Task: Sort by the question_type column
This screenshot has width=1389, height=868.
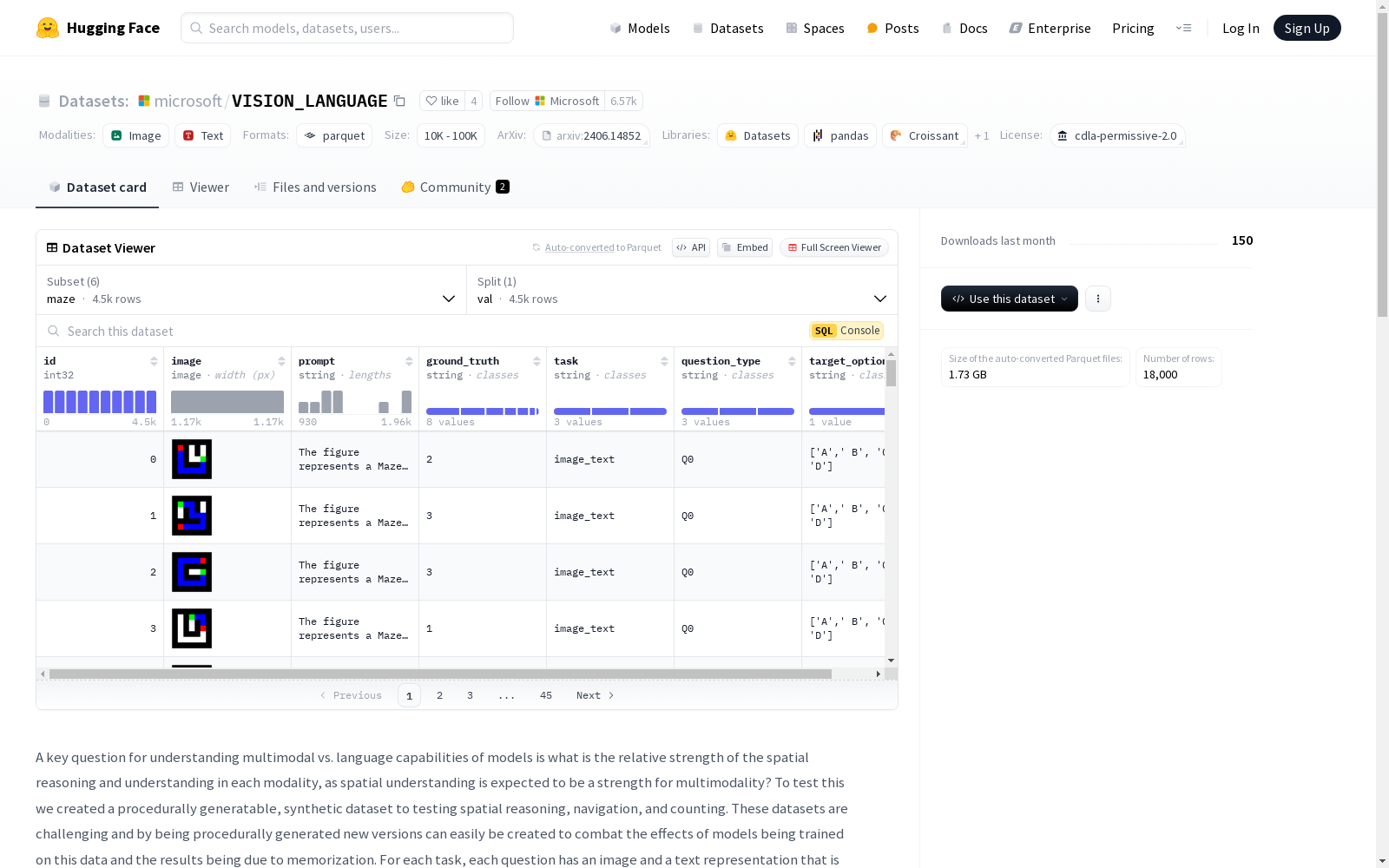Action: tap(792, 361)
